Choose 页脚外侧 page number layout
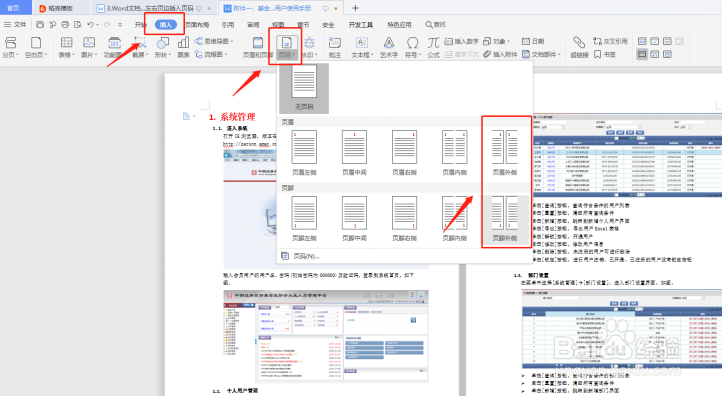The height and width of the screenshot is (396, 722). pos(505,219)
